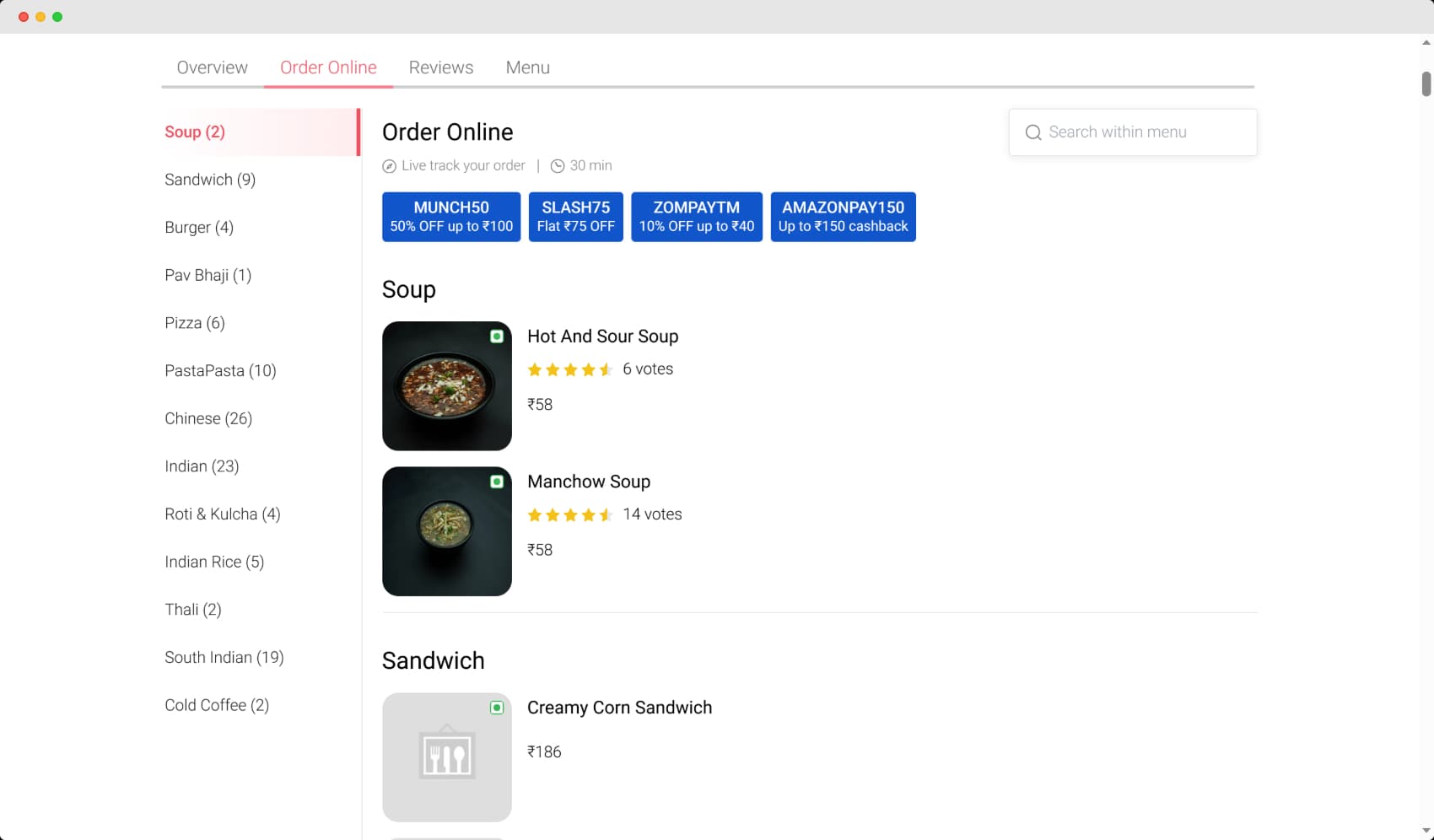Jump to Sandwich (9) category
The image size is (1434, 840).
click(210, 180)
